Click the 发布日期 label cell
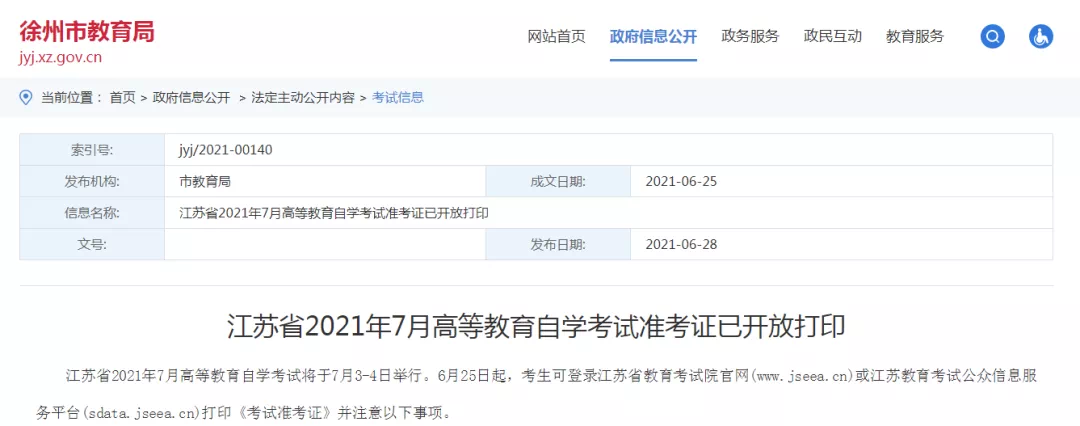The width and height of the screenshot is (1080, 426). coord(558,244)
